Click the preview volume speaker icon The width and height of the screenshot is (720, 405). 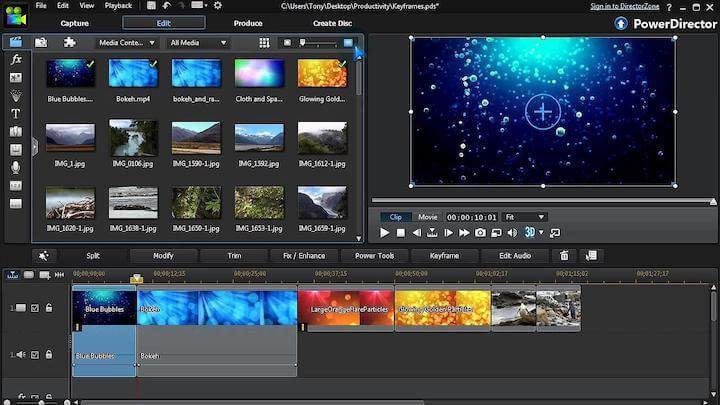512,233
